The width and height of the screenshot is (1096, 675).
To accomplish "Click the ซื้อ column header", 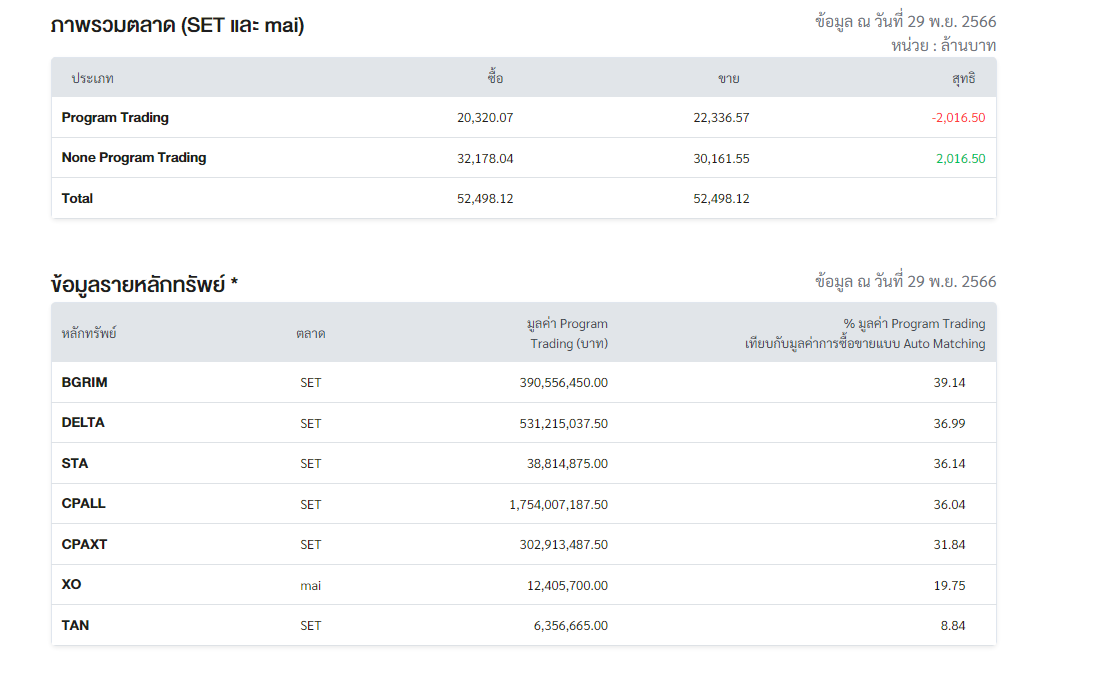I will click(496, 78).
